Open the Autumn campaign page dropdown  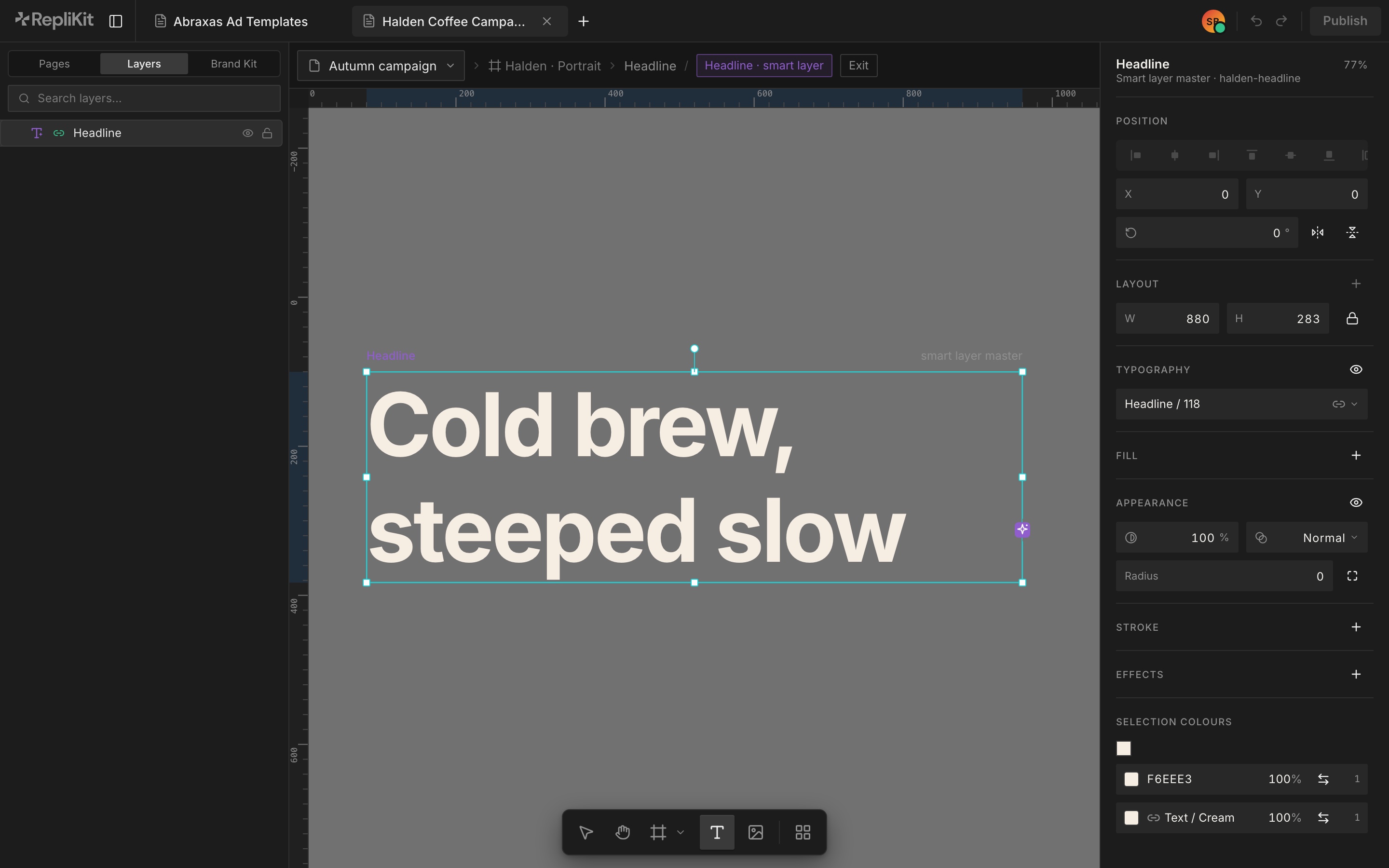381,66
